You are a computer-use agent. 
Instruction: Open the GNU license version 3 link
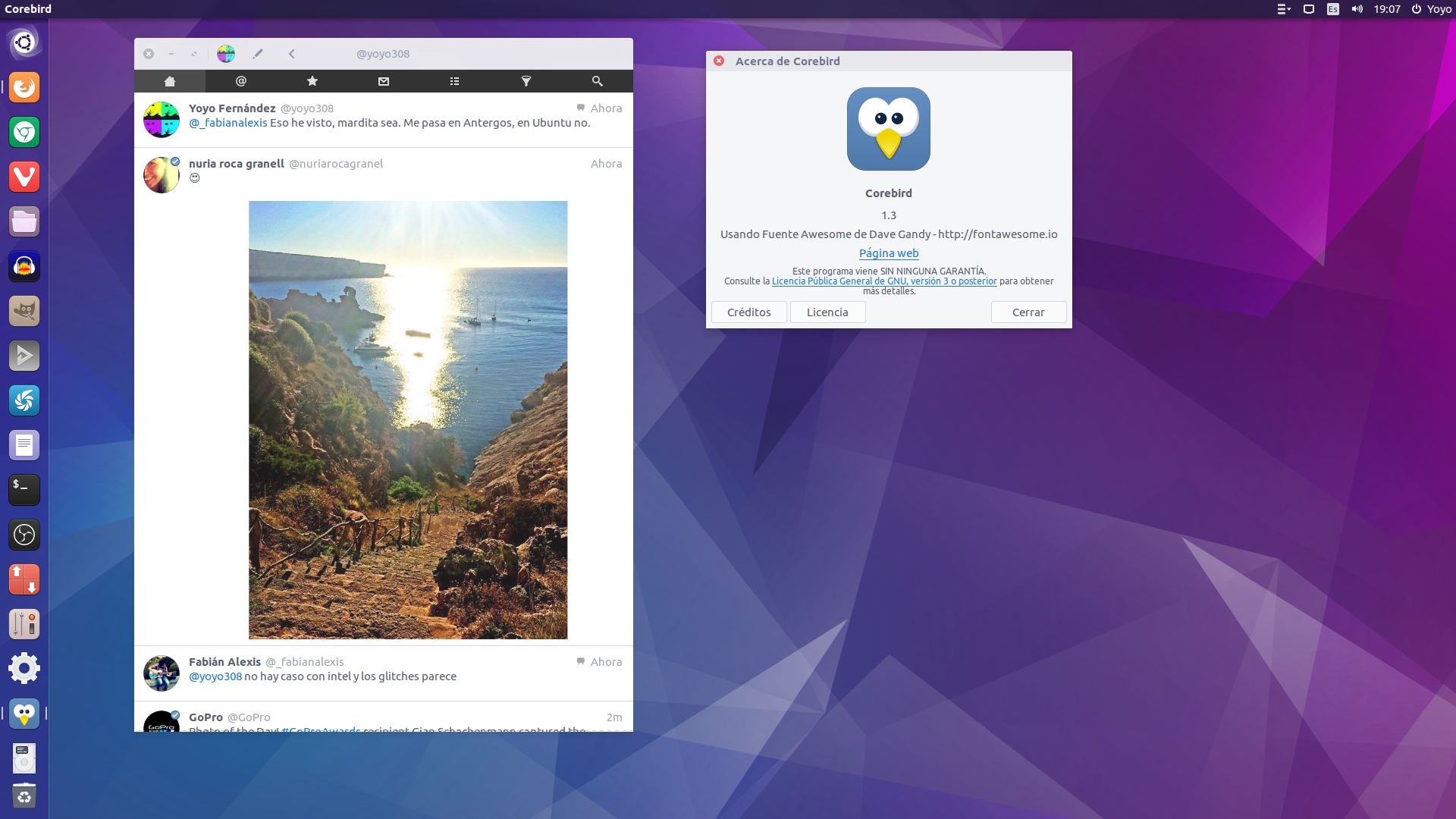tap(884, 281)
